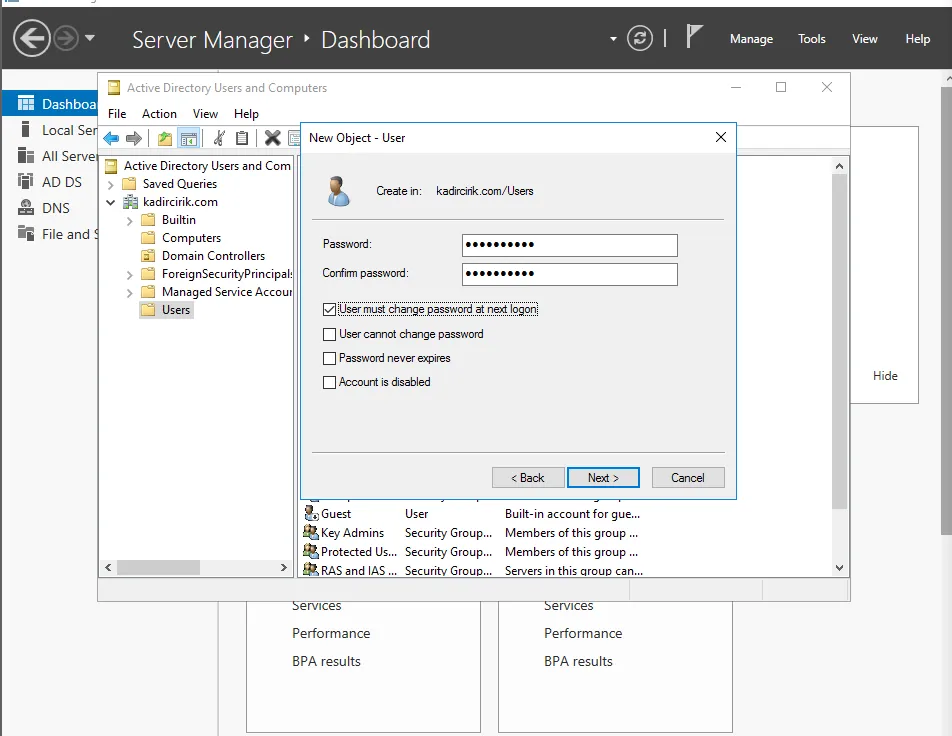Open the navigation history dropdown arrow

pos(90,38)
